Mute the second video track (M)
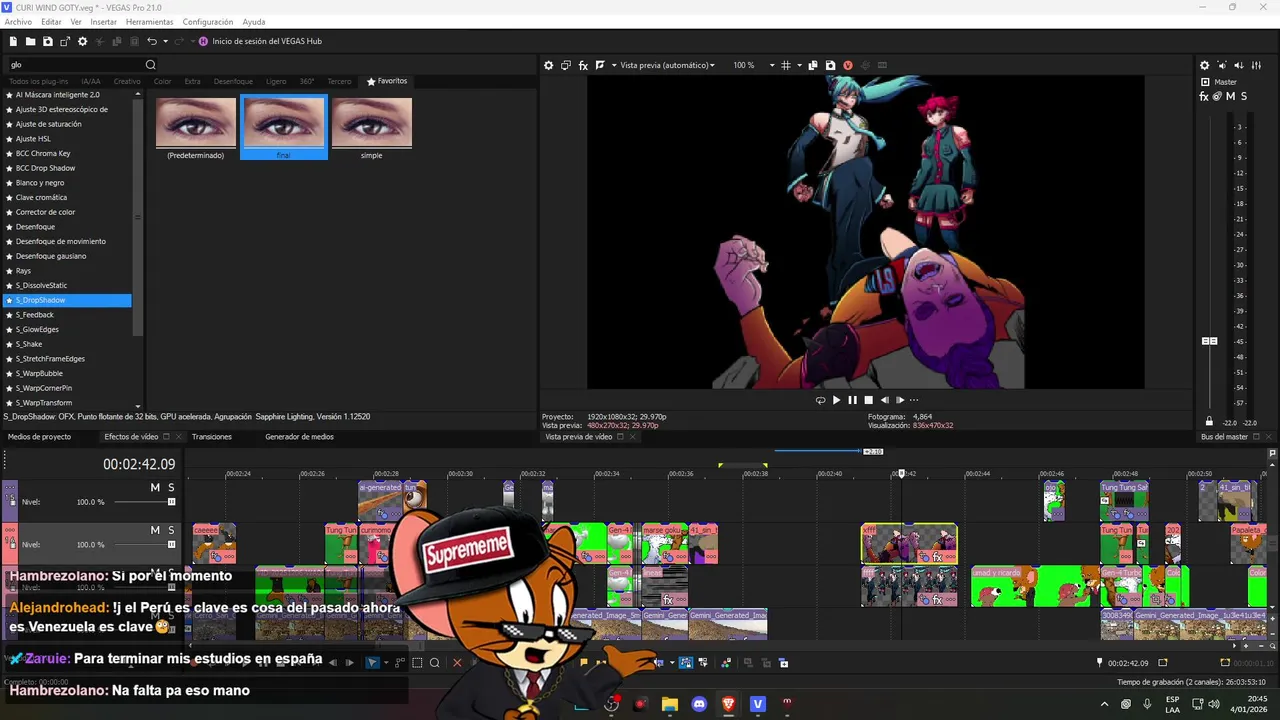 (155, 530)
